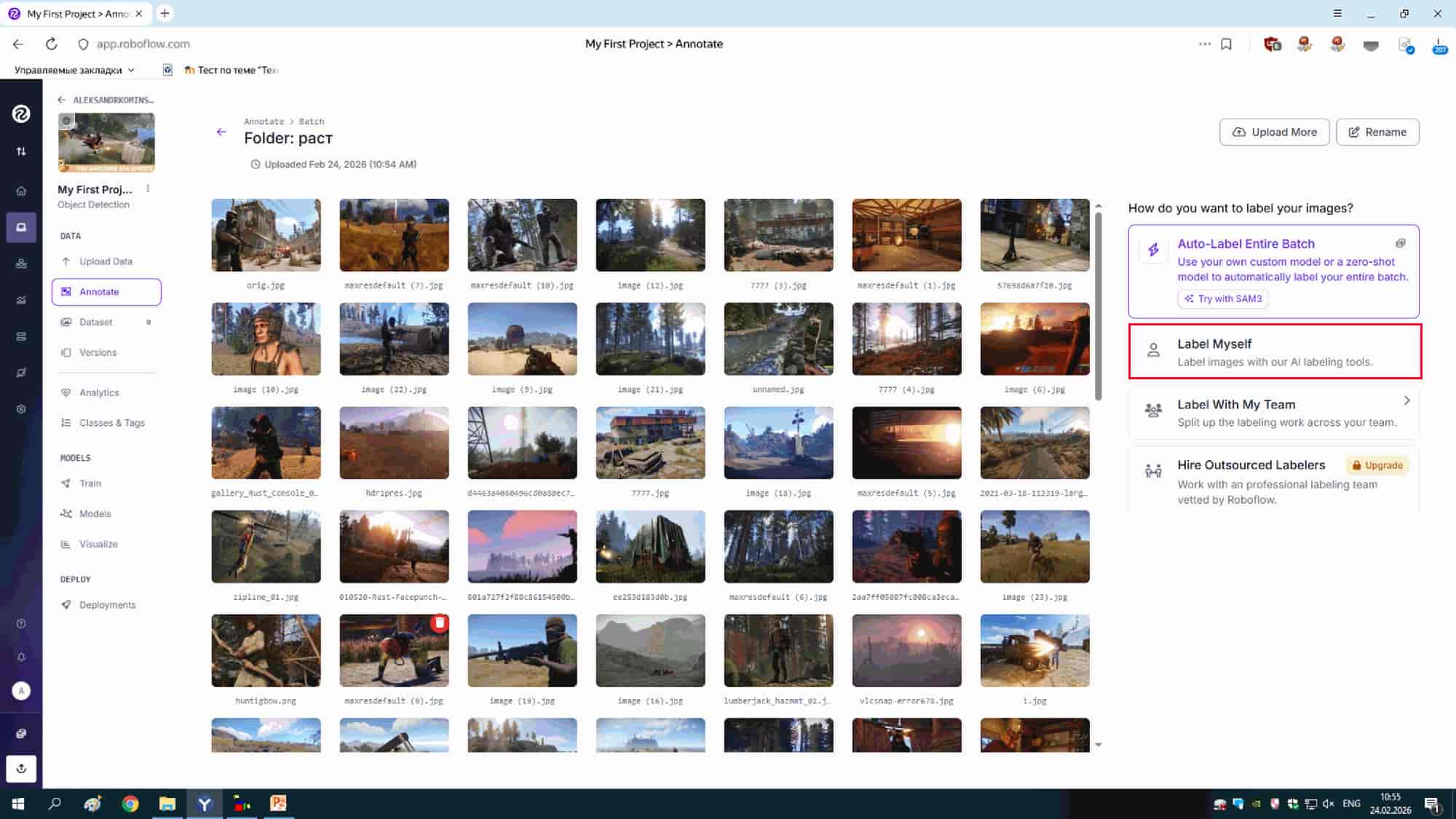
Task: Open Dataset in the sidebar
Action: pos(106,322)
